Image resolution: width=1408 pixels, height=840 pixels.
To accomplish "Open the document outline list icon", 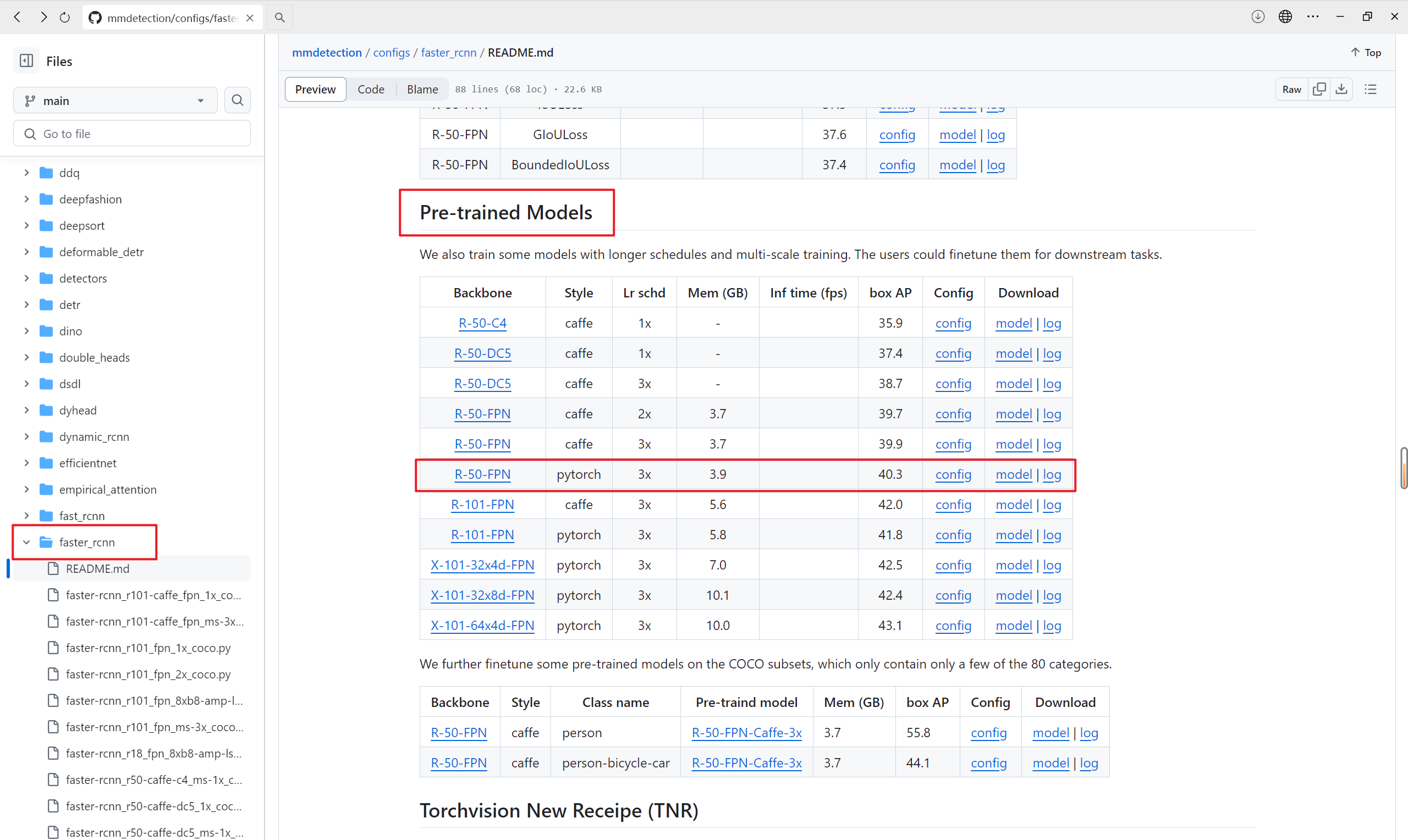I will (1371, 89).
